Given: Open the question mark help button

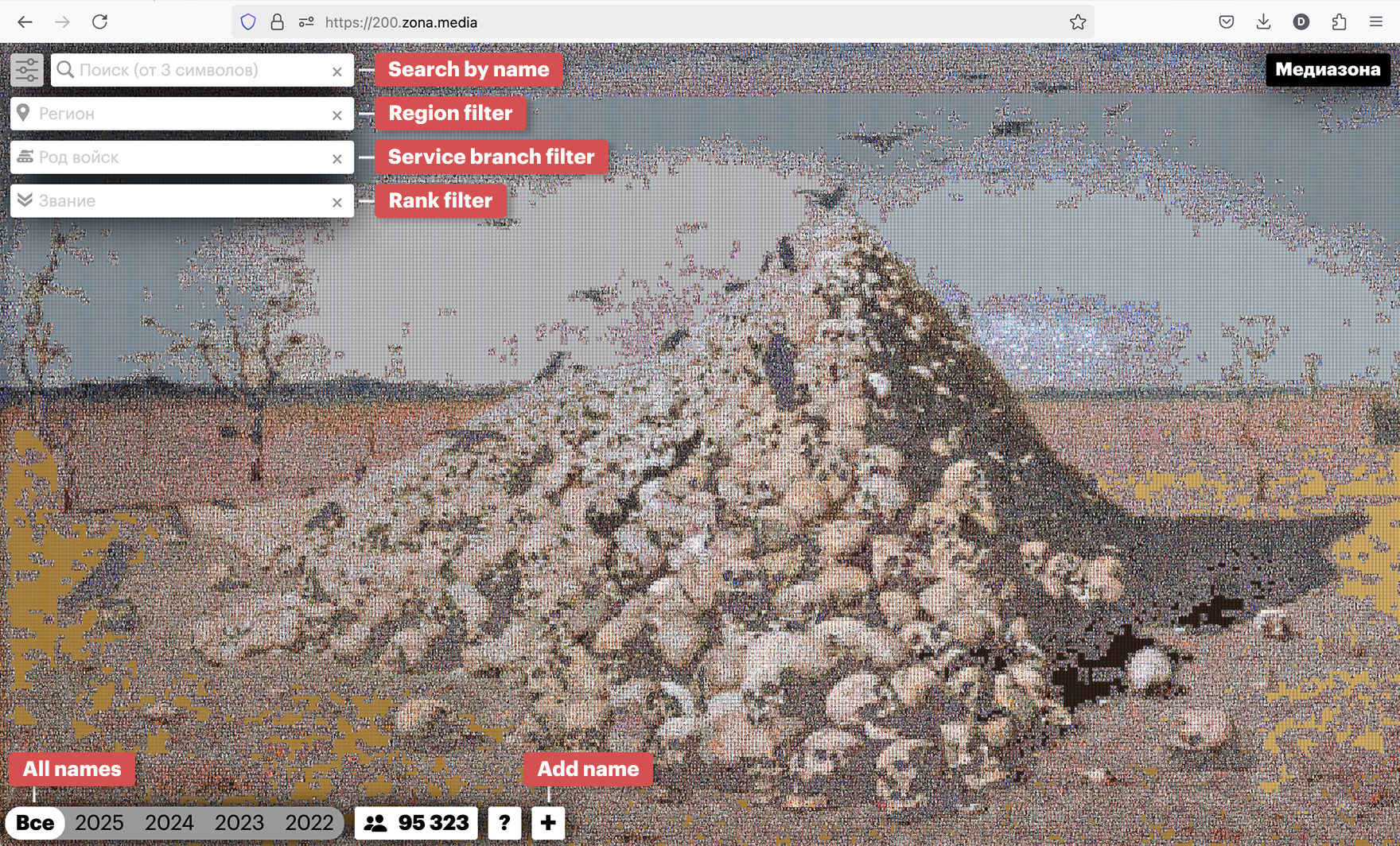Looking at the screenshot, I should click(504, 823).
